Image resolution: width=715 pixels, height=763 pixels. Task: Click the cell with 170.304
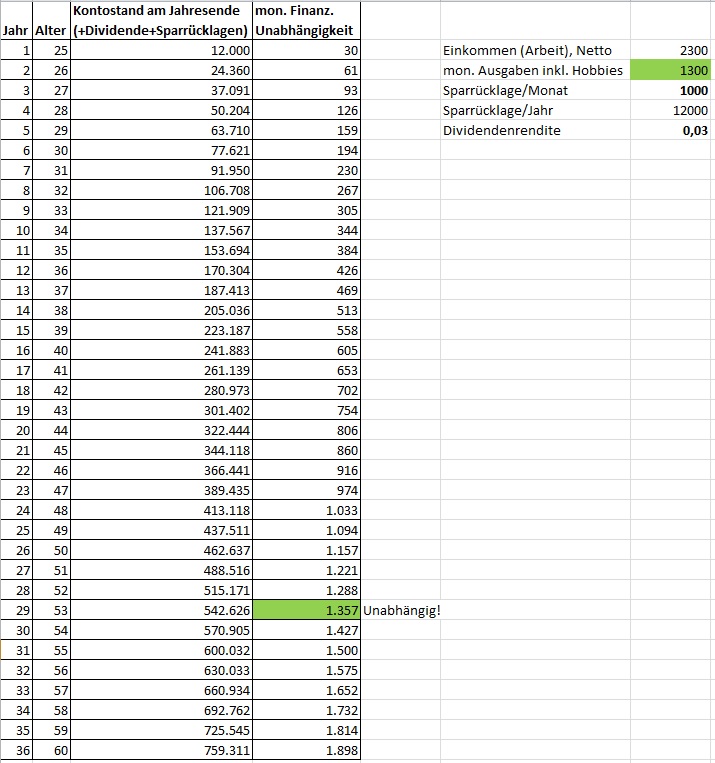(161, 270)
